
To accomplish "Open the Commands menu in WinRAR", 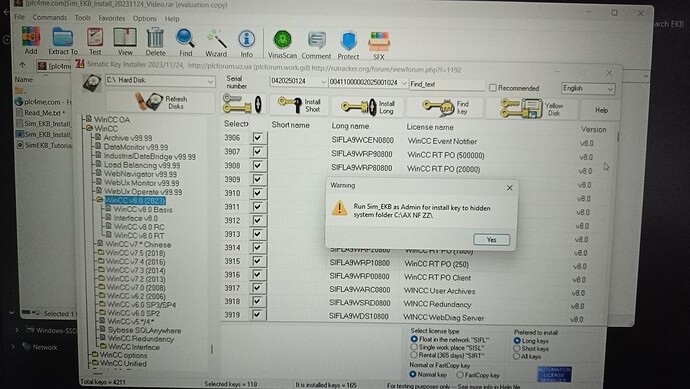I will (50, 17).
